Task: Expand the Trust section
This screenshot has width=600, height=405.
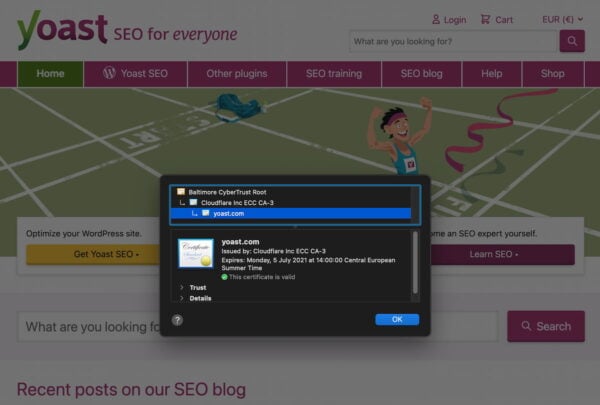Action: point(181,287)
